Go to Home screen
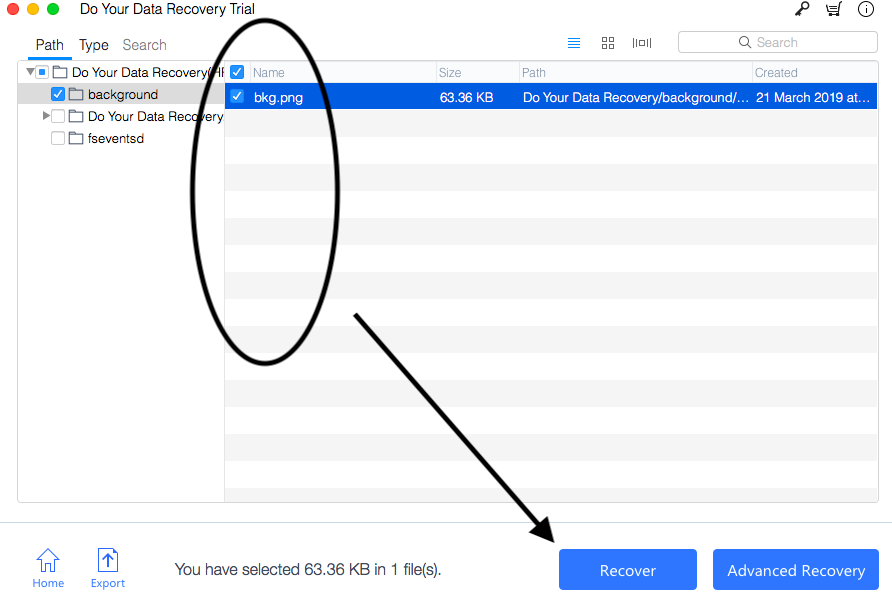This screenshot has height=611, width=892. [x=48, y=568]
